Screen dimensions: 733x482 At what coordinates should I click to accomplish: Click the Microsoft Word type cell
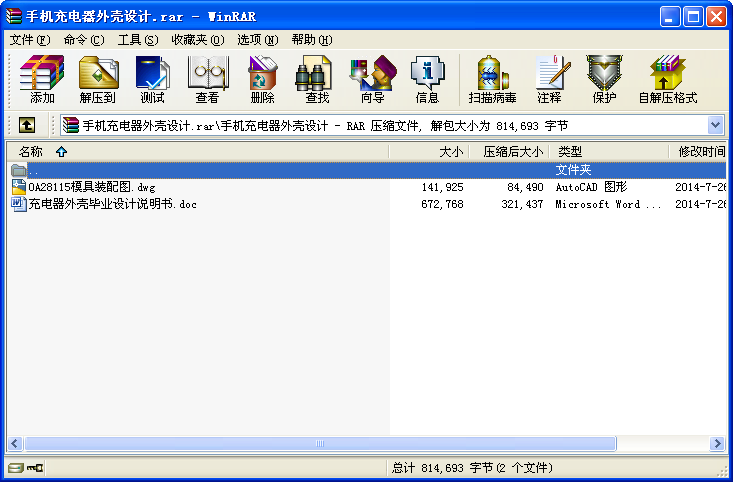click(608, 204)
